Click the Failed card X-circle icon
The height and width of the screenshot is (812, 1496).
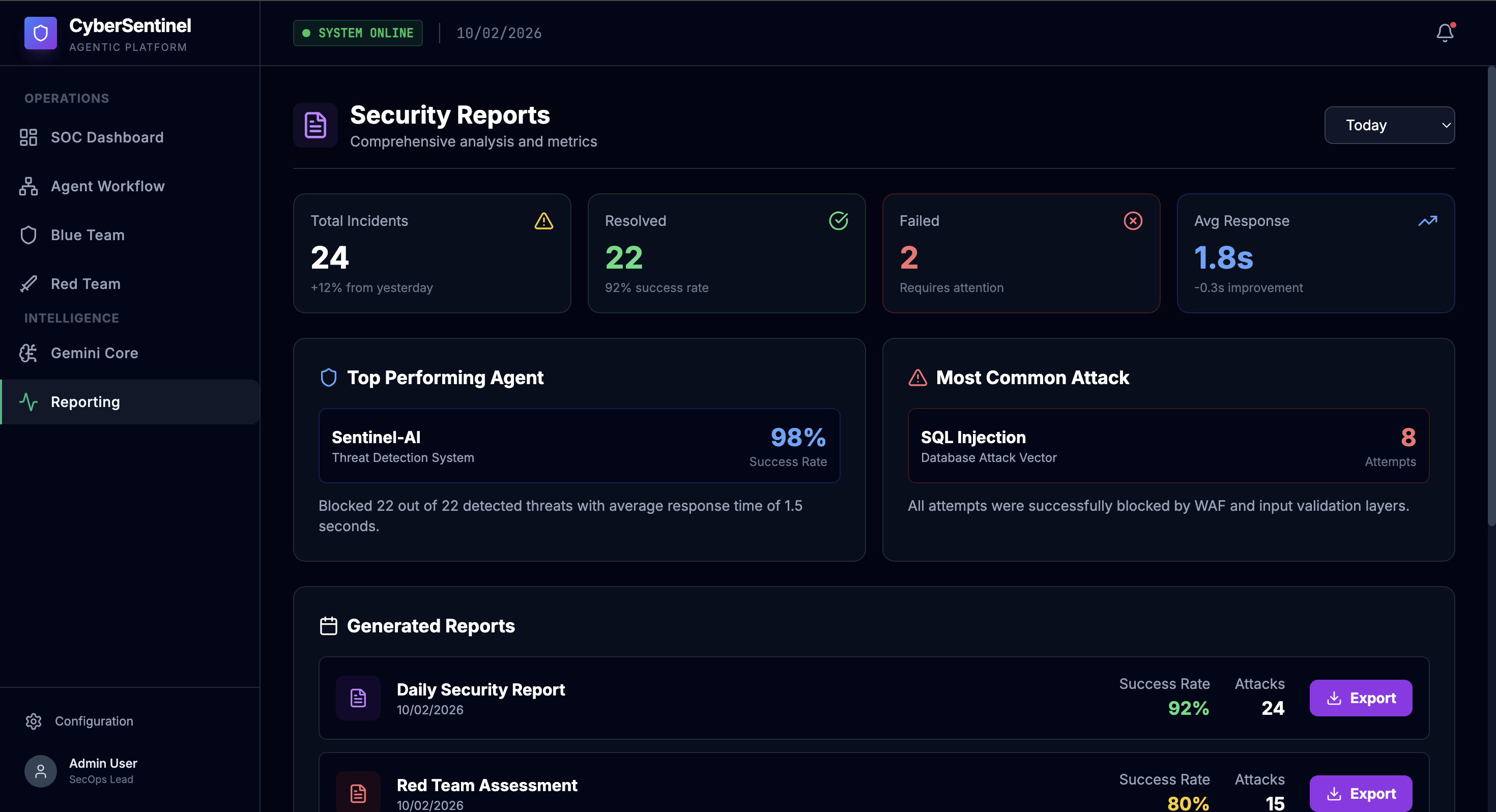coord(1133,221)
